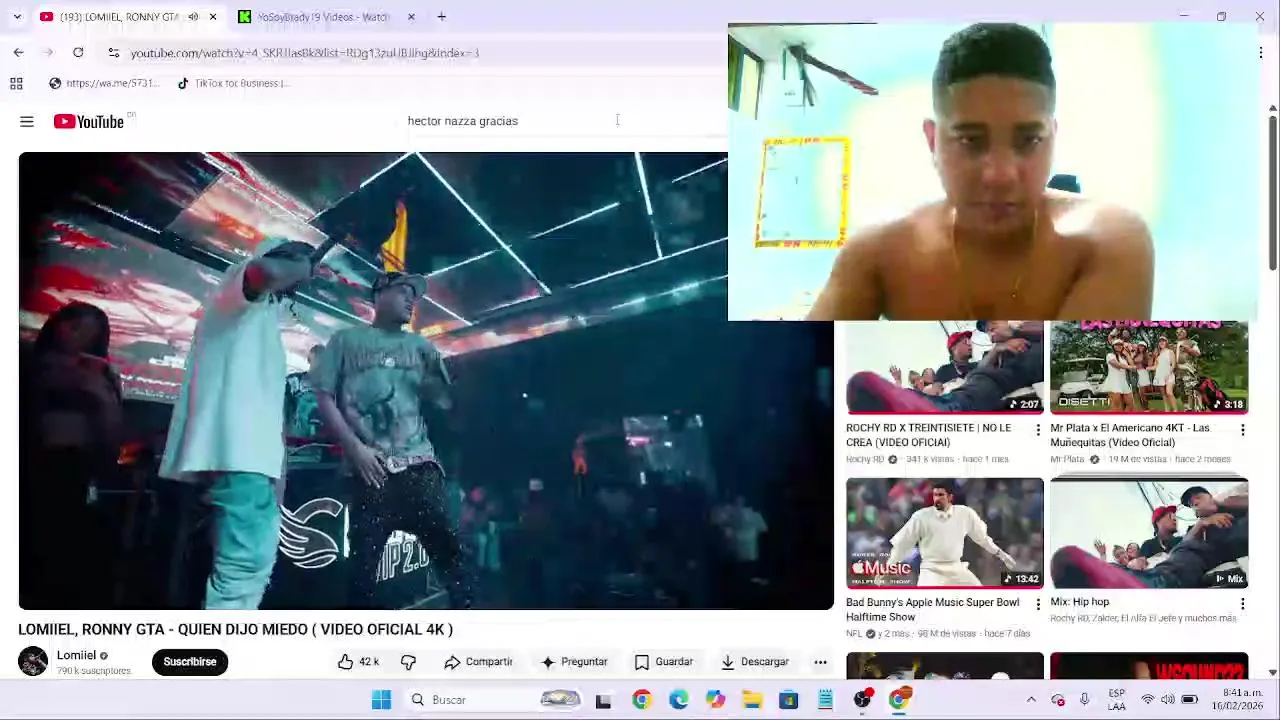
Task: Open Microsoft Store from the taskbar
Action: coord(789,700)
